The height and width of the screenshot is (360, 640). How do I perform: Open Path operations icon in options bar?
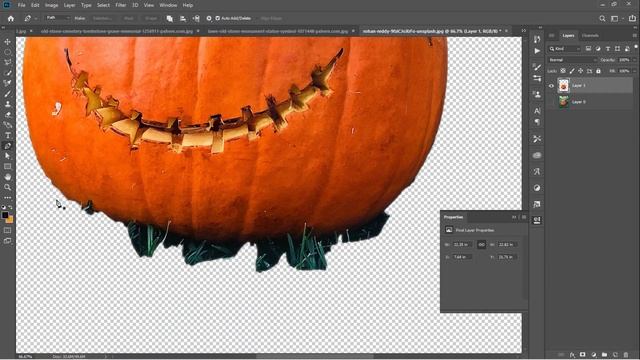169,18
